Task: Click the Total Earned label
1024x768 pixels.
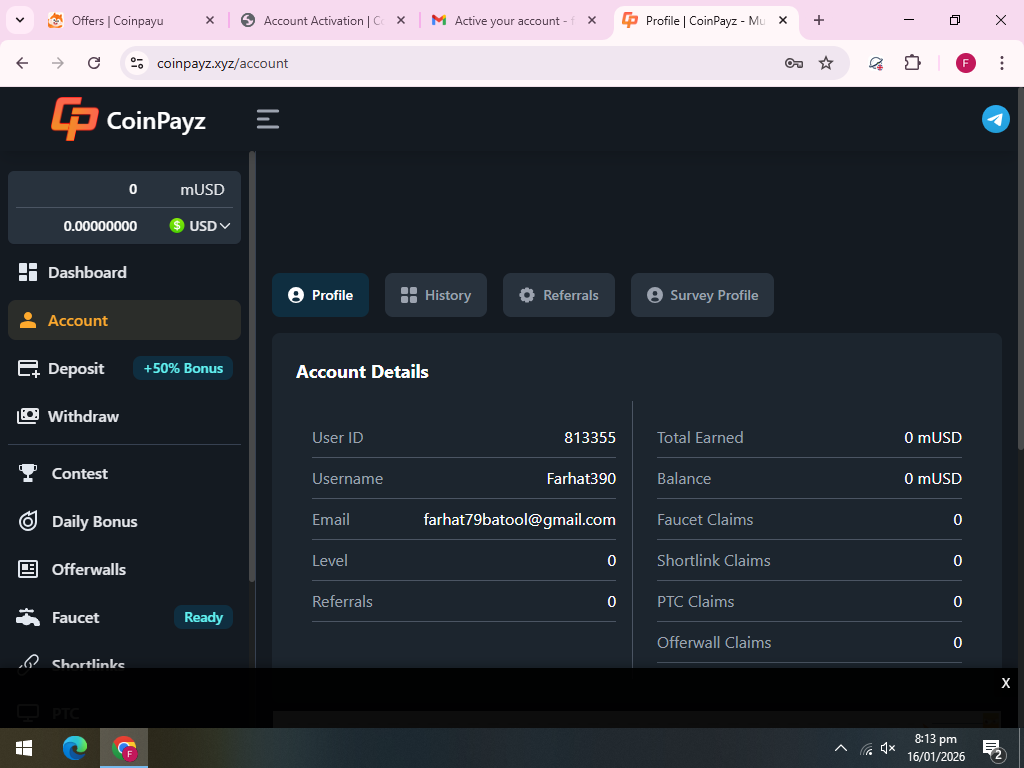Action: 700,438
